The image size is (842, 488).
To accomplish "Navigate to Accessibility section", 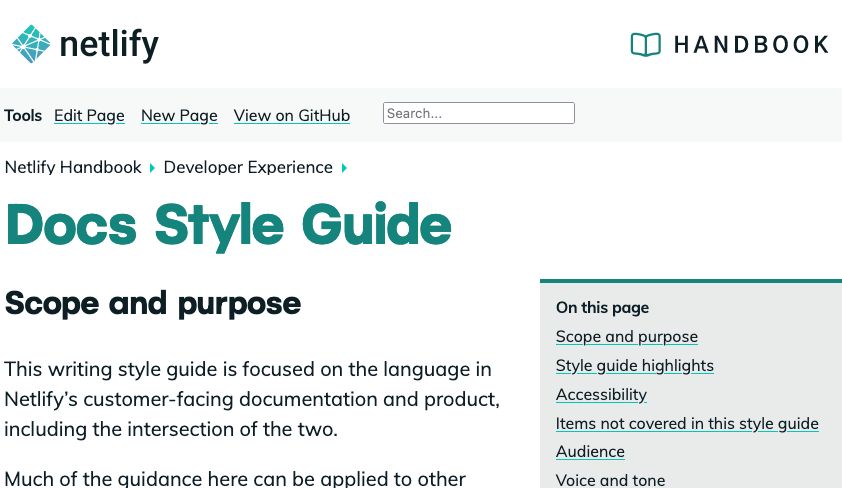I will tap(601, 394).
